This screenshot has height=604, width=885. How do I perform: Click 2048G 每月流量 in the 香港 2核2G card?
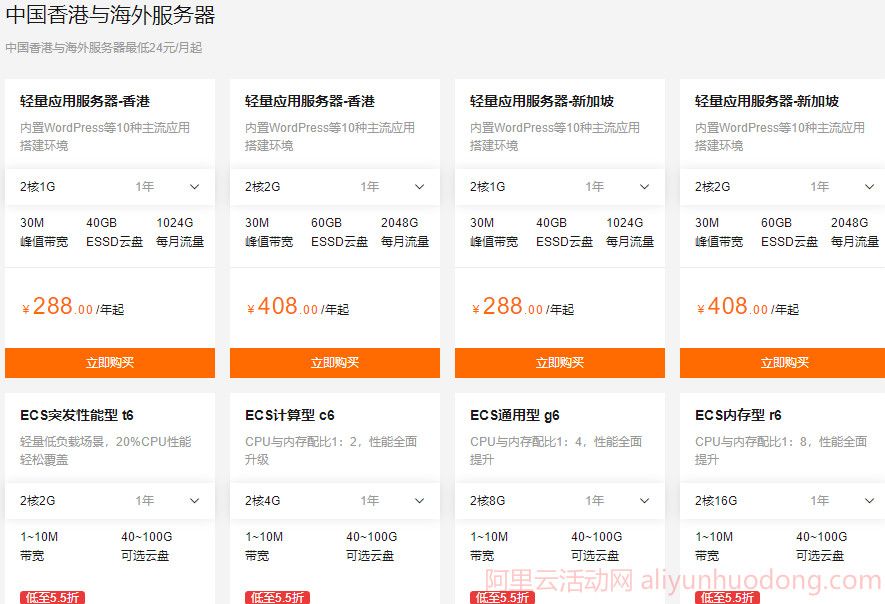405,232
